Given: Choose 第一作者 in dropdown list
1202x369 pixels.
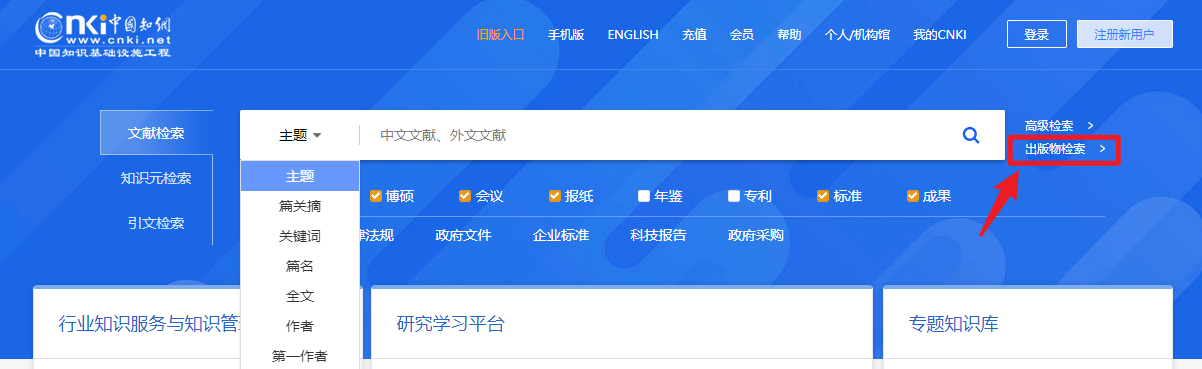Looking at the screenshot, I should click(x=300, y=355).
